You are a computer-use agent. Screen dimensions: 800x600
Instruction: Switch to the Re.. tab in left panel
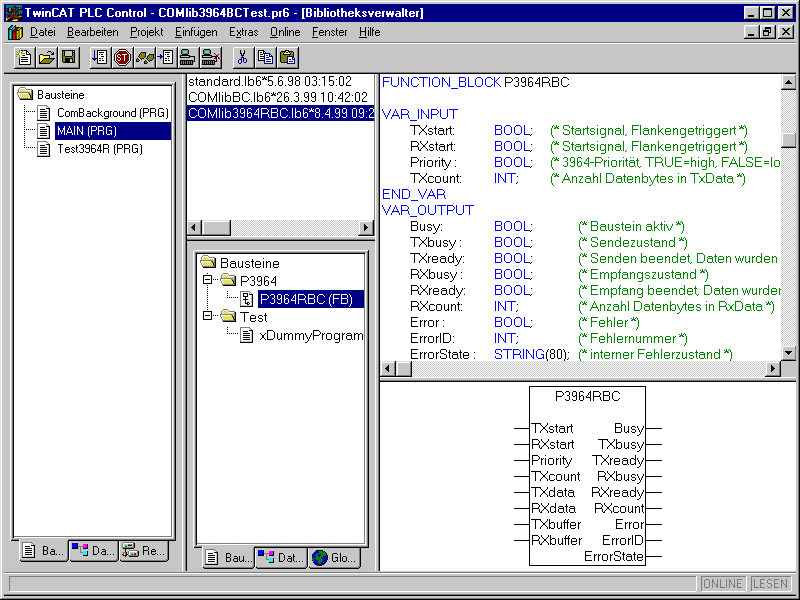(x=144, y=551)
